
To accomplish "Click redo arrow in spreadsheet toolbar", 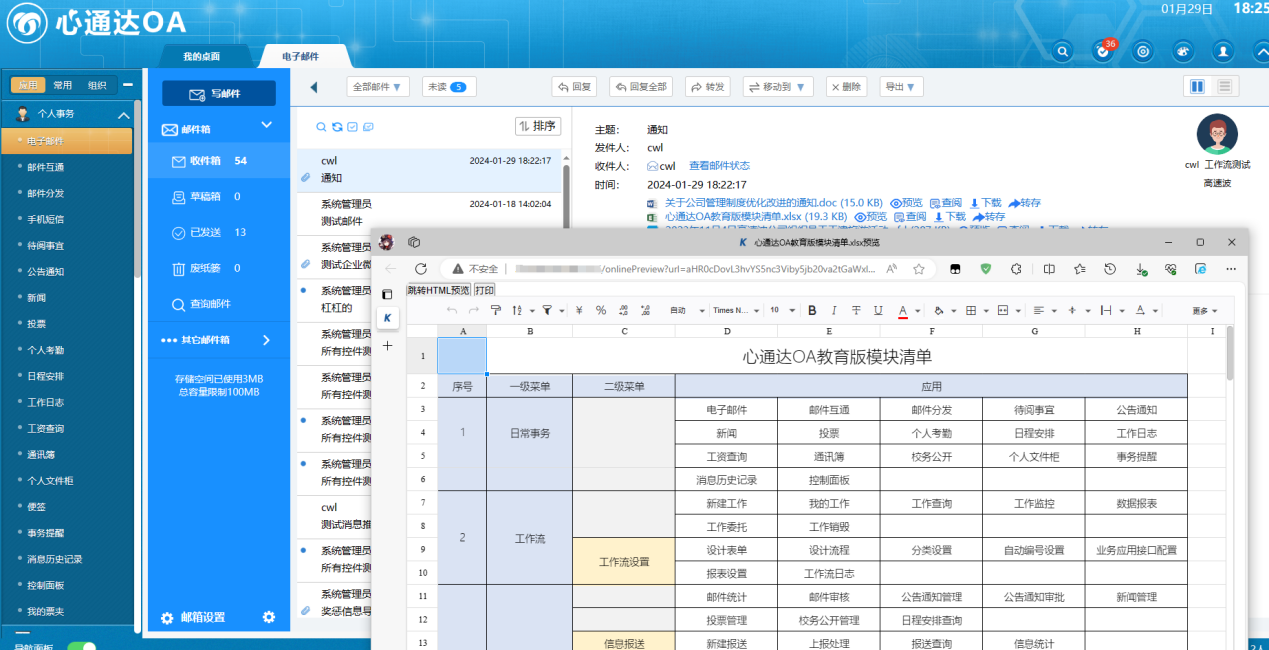I will [473, 310].
